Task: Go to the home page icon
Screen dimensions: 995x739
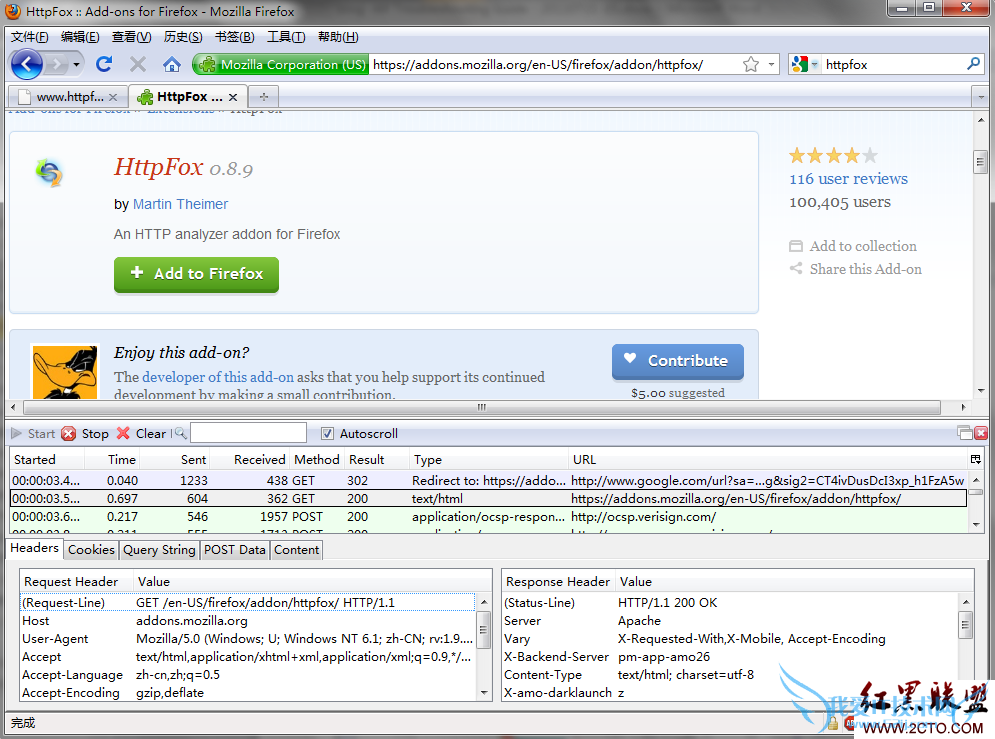Action: click(x=171, y=64)
